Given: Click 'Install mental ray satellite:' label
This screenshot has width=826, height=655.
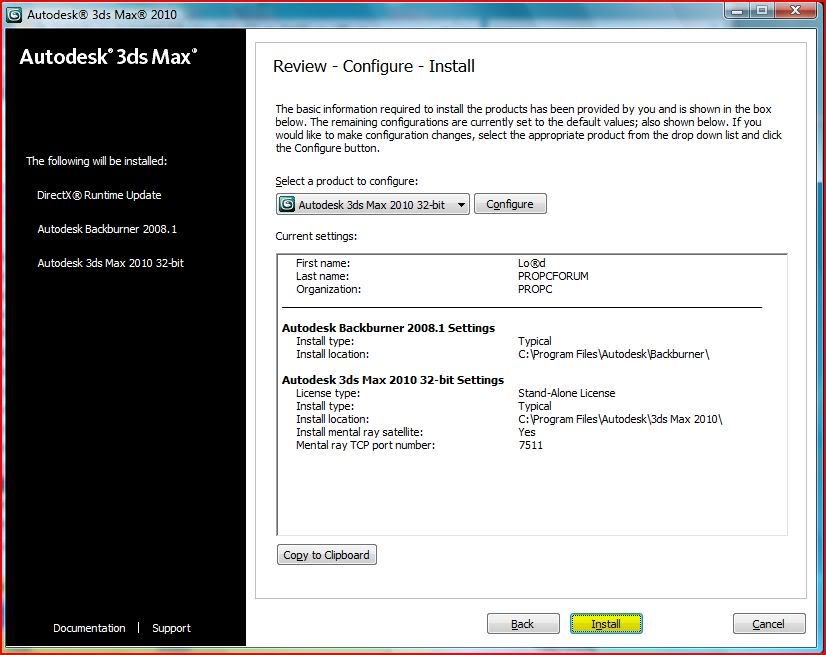Looking at the screenshot, I should (359, 432).
